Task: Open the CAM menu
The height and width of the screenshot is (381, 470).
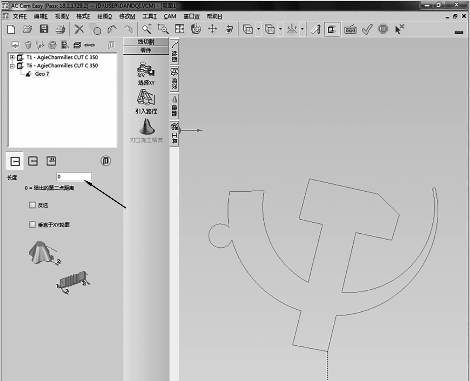Action: coord(170,16)
